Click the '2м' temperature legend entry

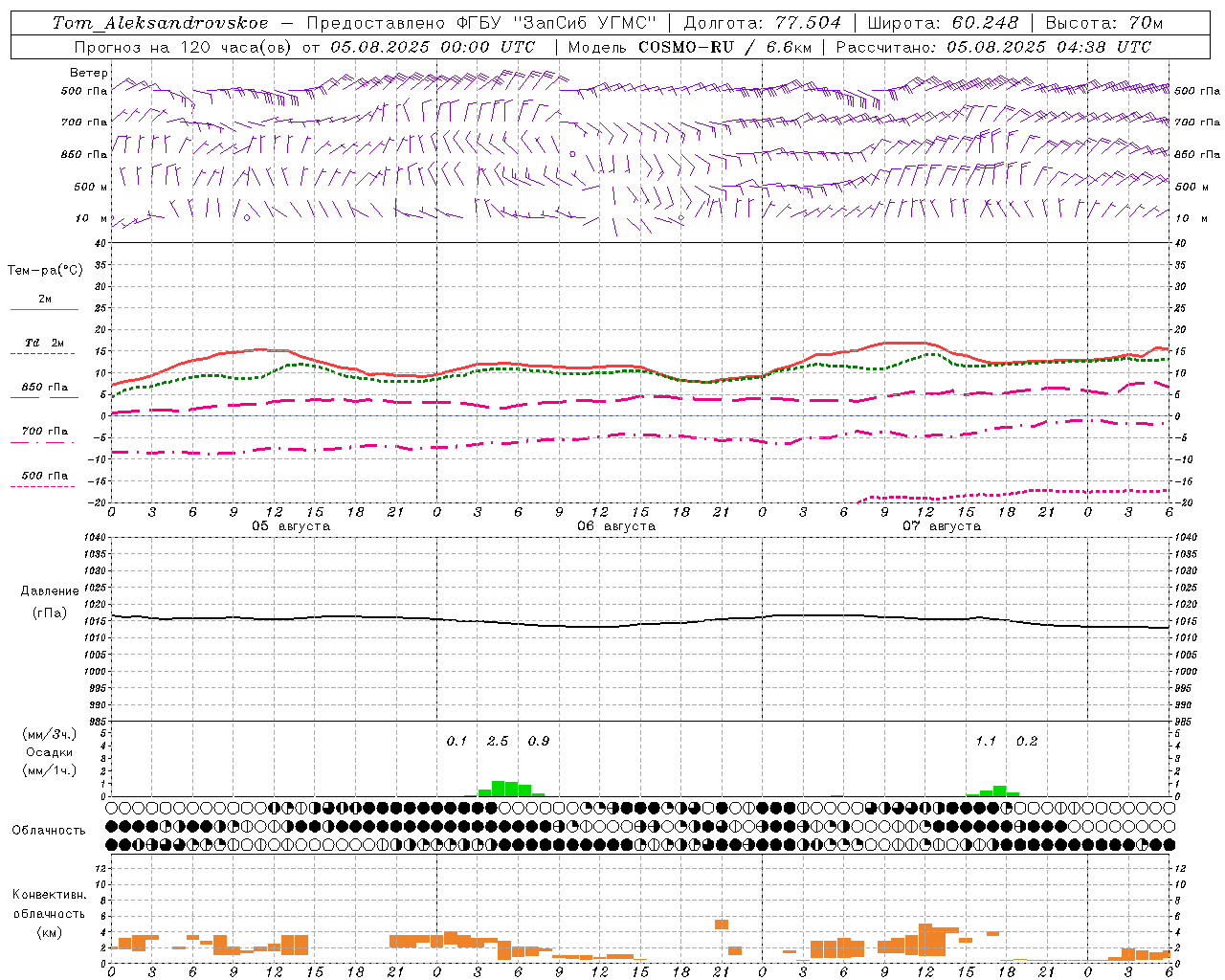click(x=45, y=299)
